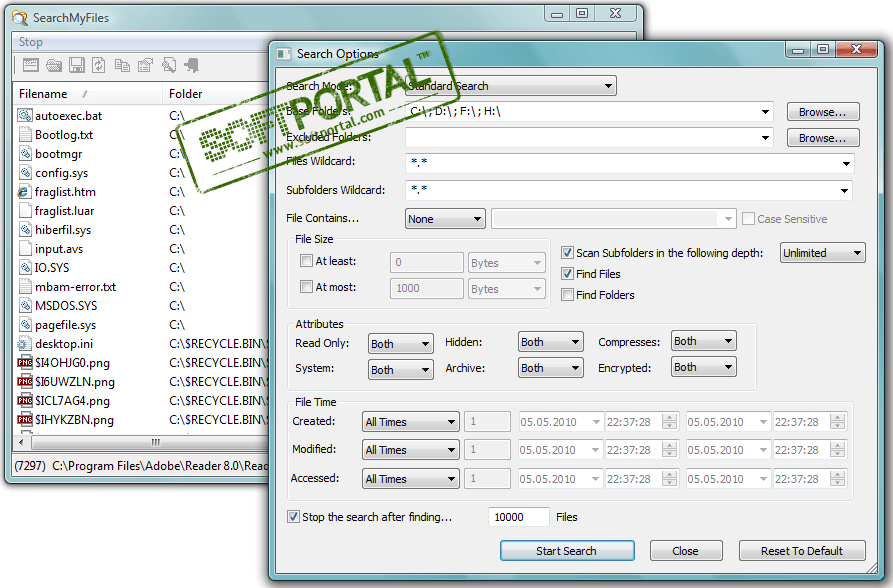Open the Files Wildcard dropdown arrow
Image resolution: width=893 pixels, height=588 pixels.
coord(846,164)
